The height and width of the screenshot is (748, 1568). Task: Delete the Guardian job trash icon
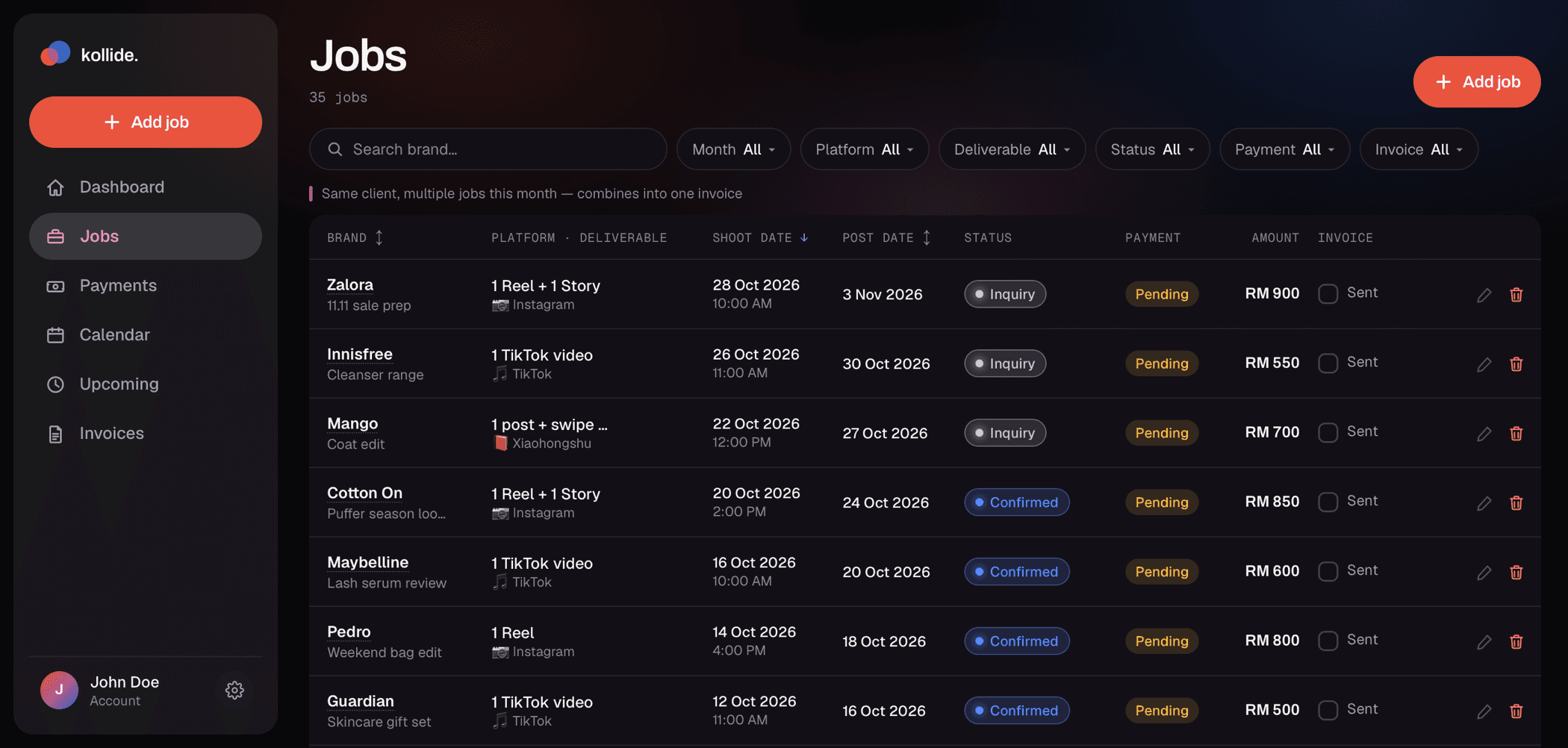(1516, 711)
